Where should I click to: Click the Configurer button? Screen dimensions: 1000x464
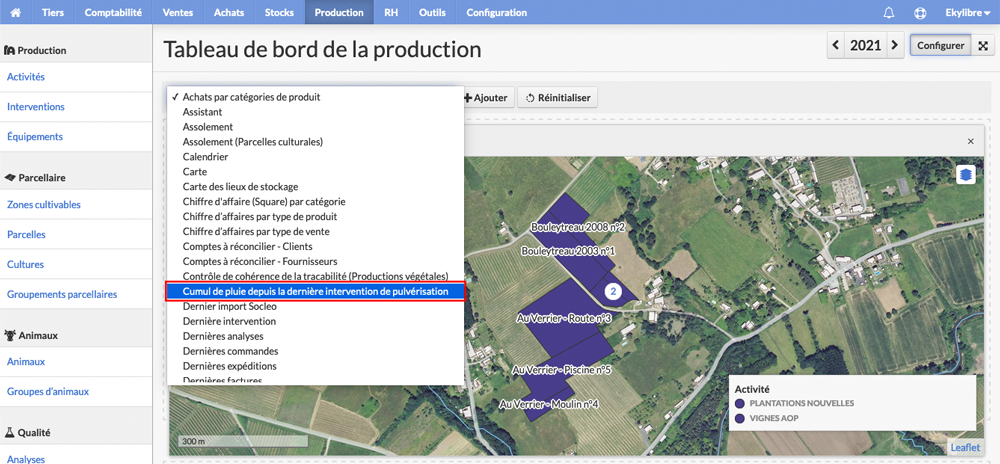[x=940, y=46]
